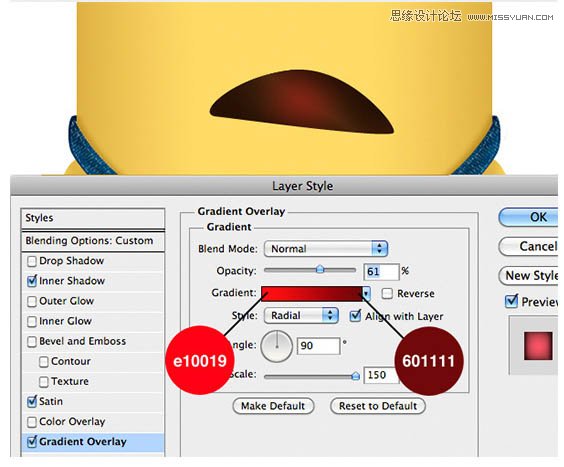Select the Gradient Overlay item
The width and height of the screenshot is (564, 467).
[x=93, y=442]
